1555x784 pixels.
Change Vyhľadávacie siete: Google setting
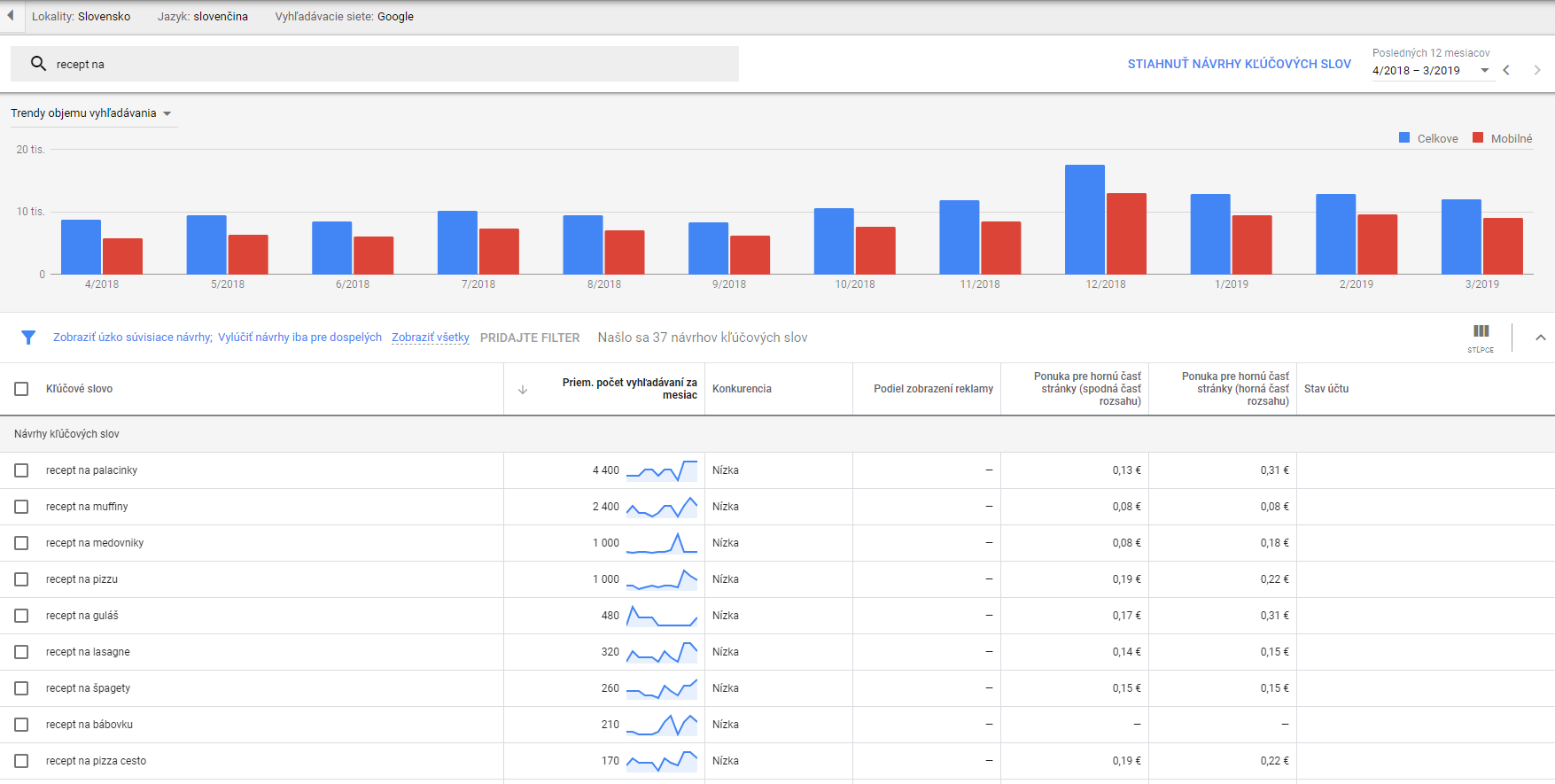click(345, 17)
